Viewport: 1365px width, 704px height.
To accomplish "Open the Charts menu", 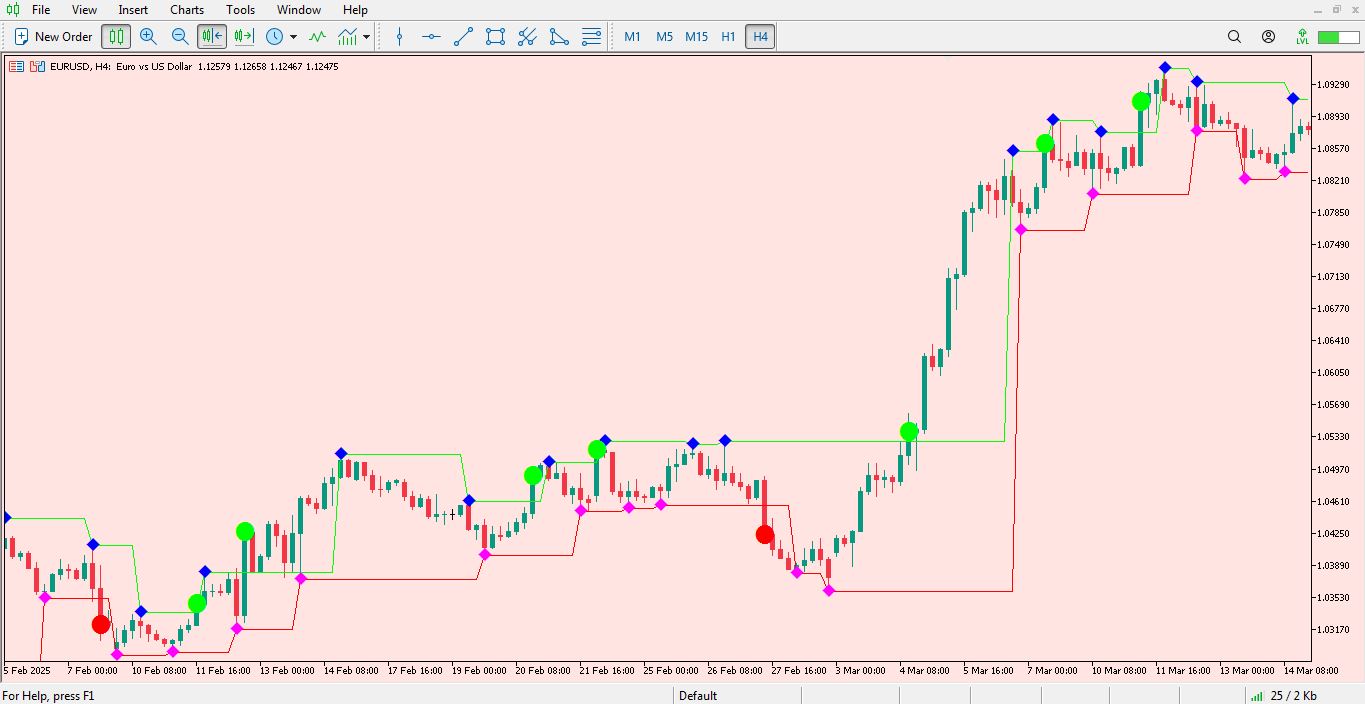I will [186, 10].
